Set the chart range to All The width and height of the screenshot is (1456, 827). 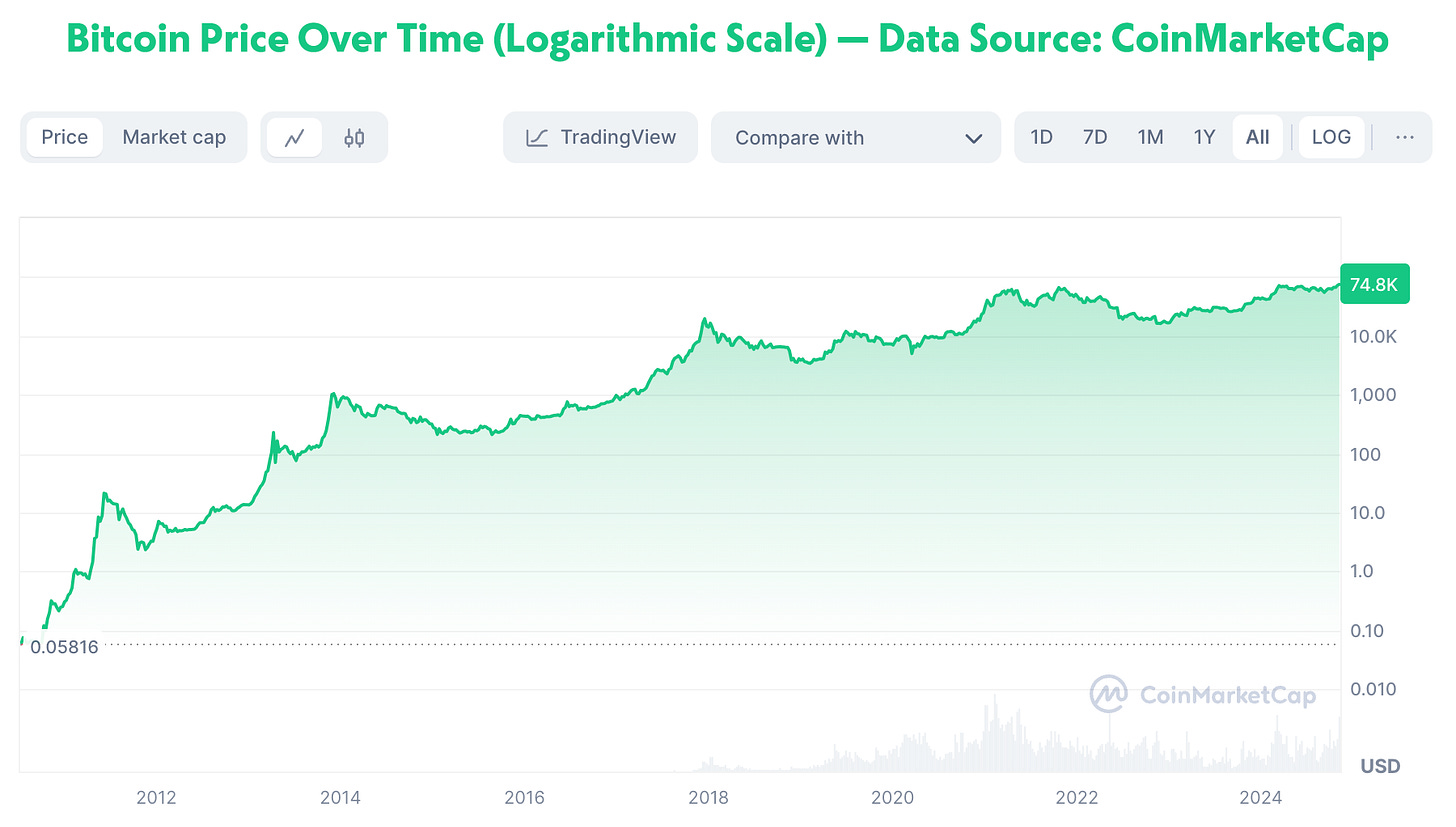tap(1258, 137)
